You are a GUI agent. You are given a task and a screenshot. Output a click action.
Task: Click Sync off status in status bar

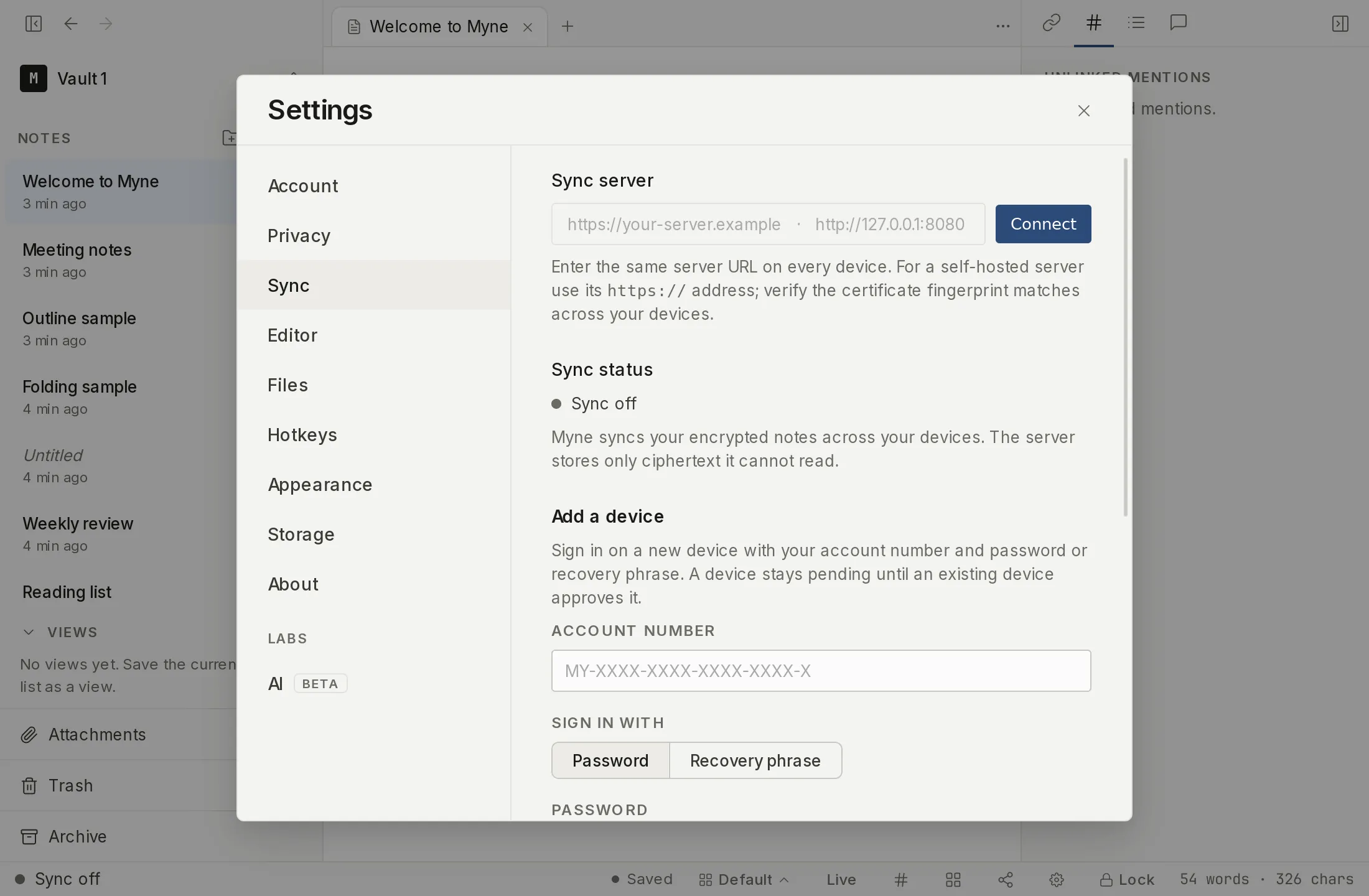(57, 879)
